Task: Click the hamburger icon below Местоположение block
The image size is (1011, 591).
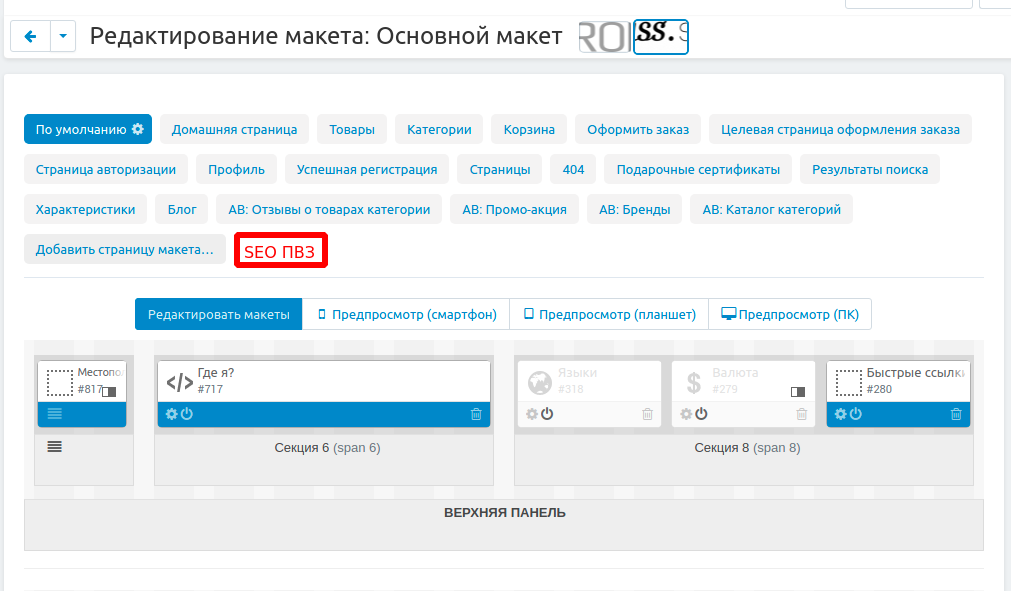Action: point(55,447)
